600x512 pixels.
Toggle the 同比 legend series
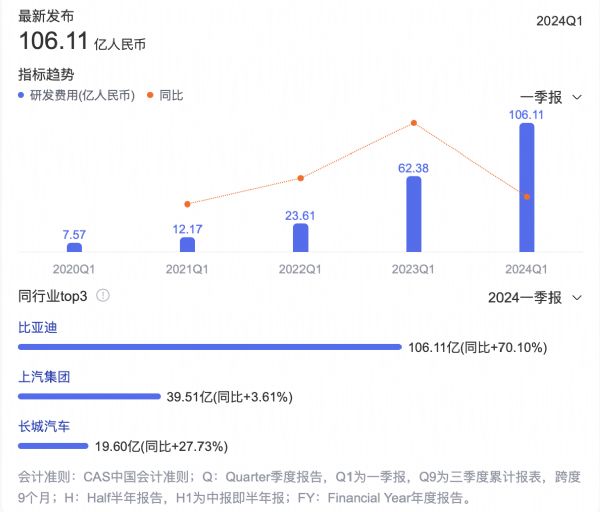point(165,95)
